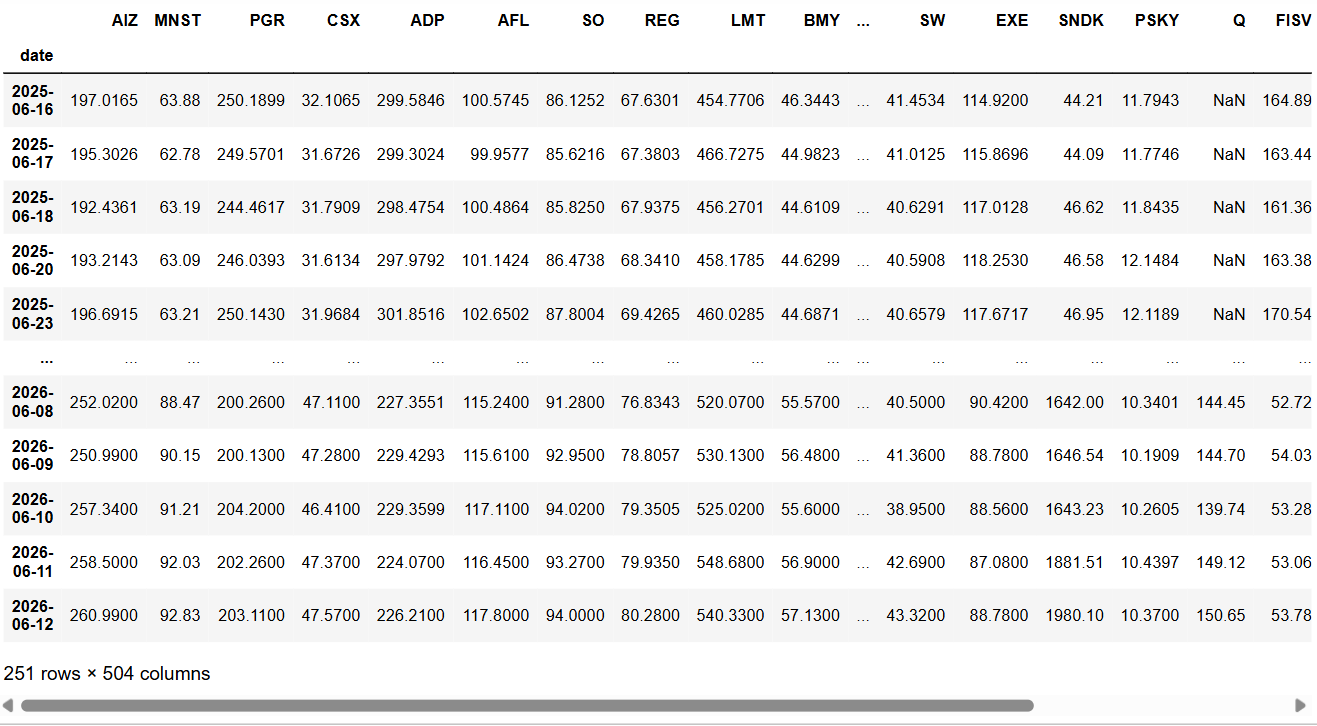Select the SO column header
The image size is (1317, 726).
[593, 20]
